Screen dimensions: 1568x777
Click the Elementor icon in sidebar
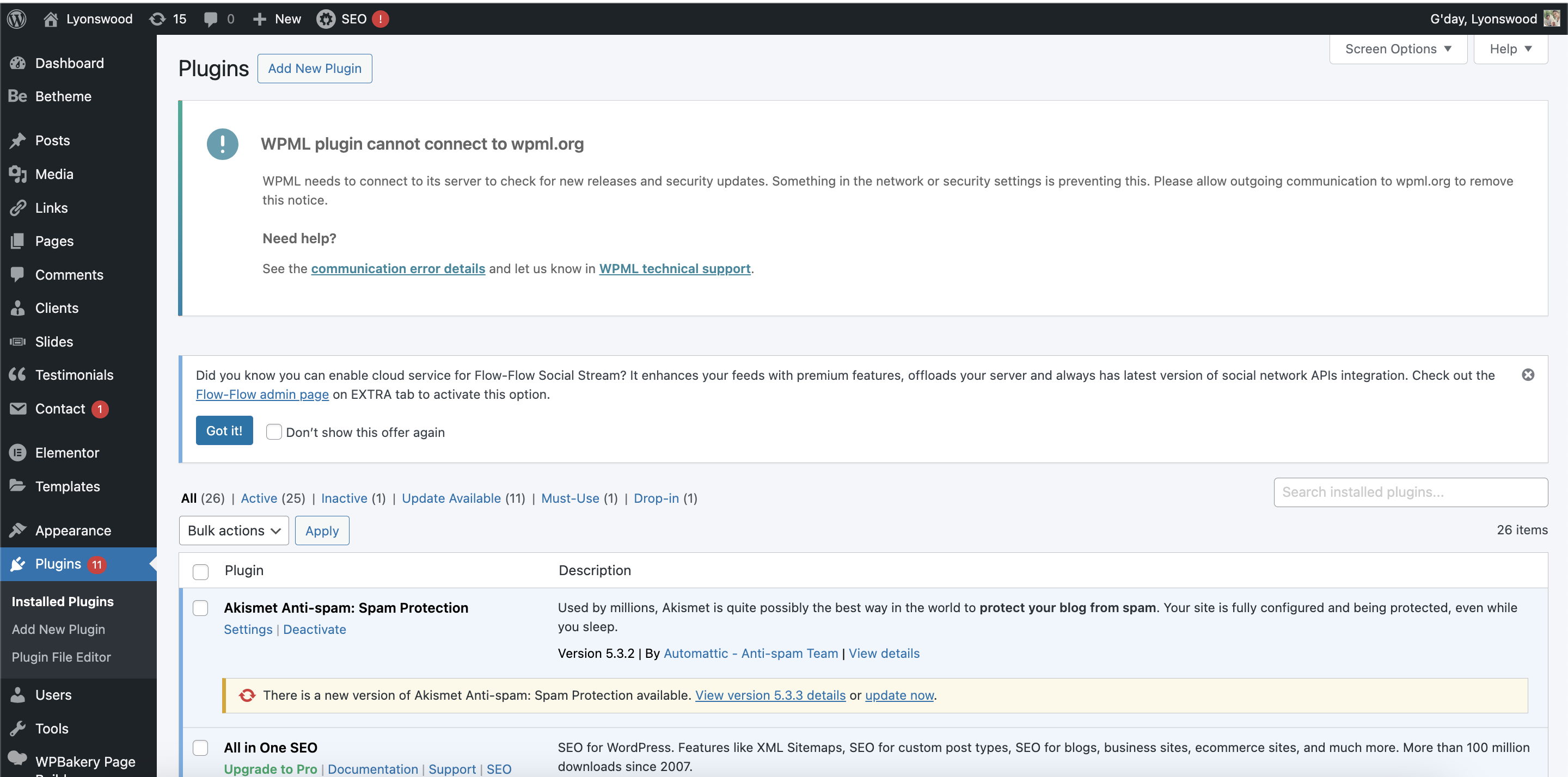17,453
